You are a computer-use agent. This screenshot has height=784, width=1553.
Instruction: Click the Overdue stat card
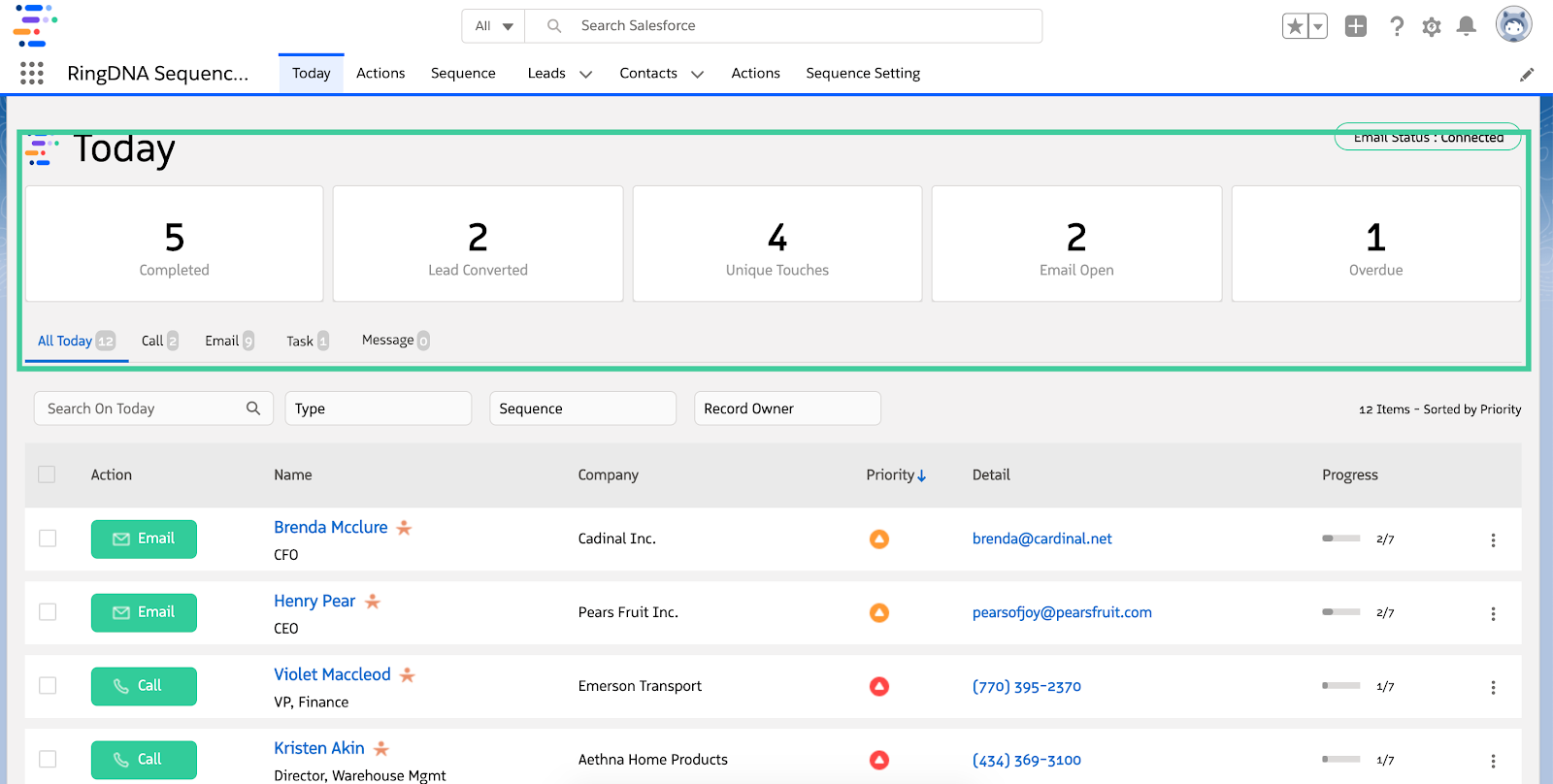1375,244
